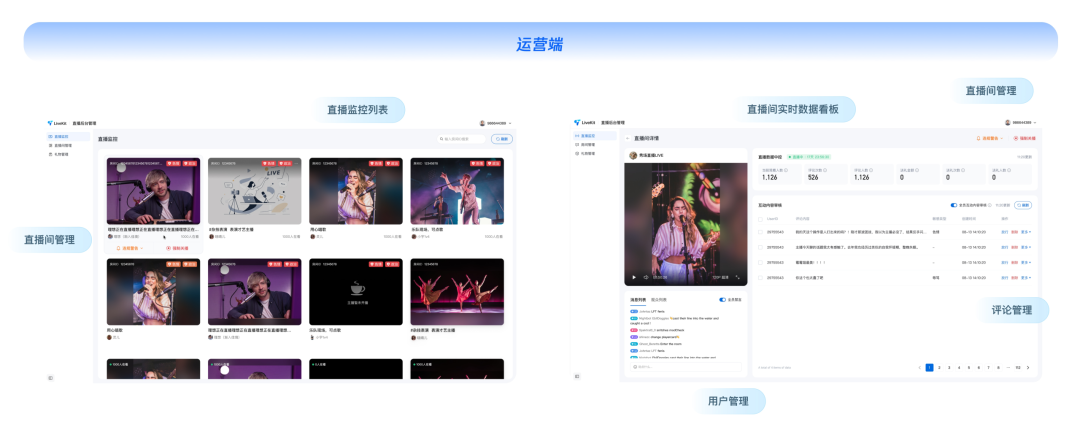Open the LIVE illustration stream card
Viewport: 1080px width, 435px height.
[x=255, y=191]
